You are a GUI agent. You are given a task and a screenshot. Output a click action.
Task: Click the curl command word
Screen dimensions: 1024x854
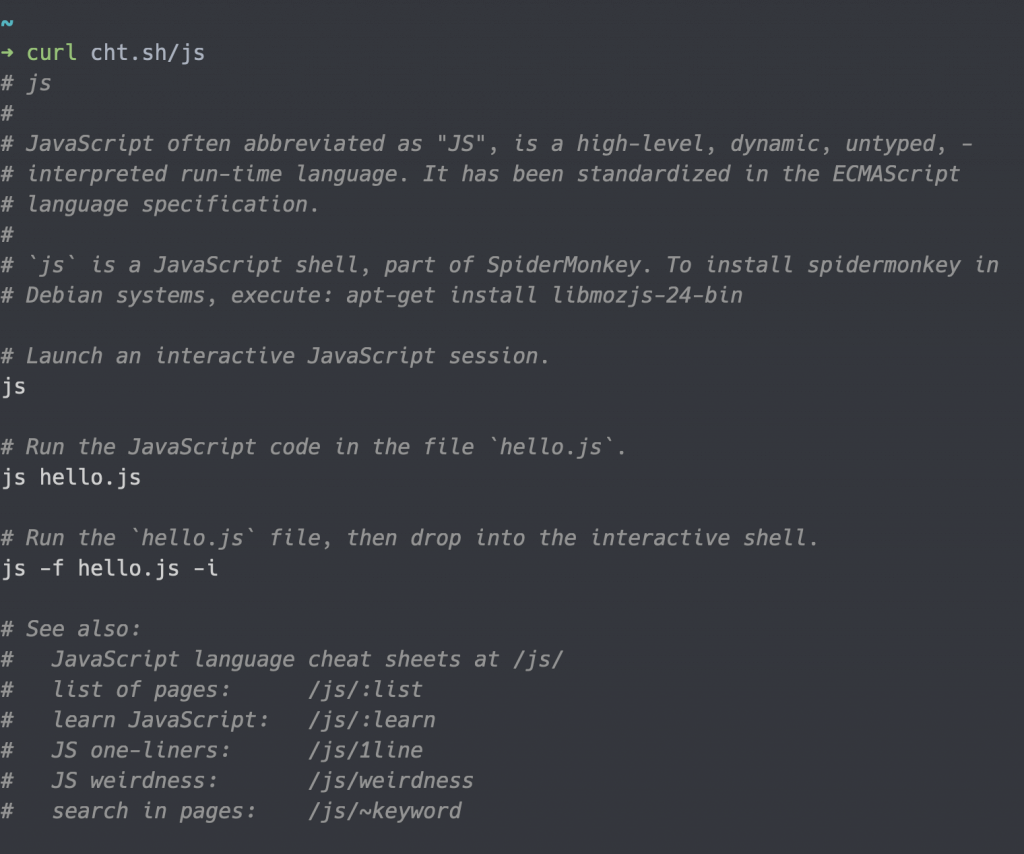tap(51, 53)
